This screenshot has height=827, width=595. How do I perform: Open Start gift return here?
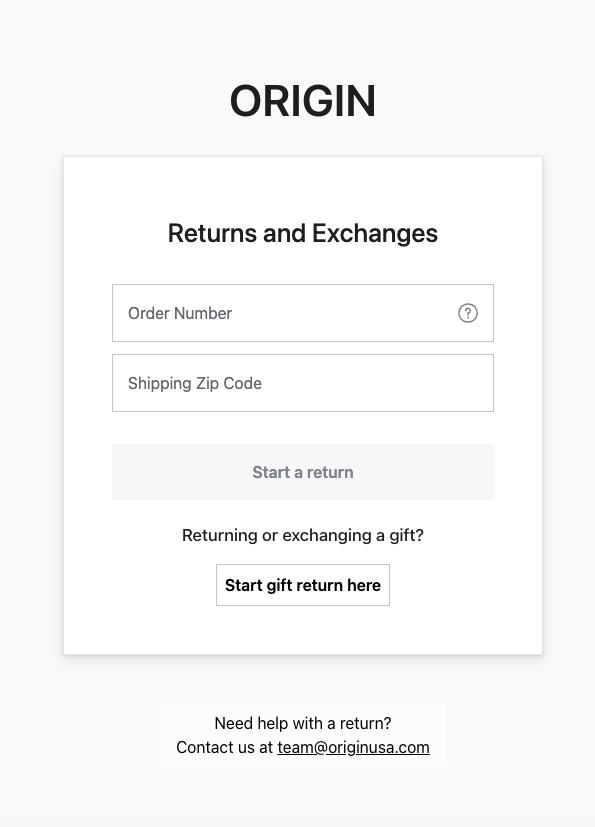click(x=303, y=585)
